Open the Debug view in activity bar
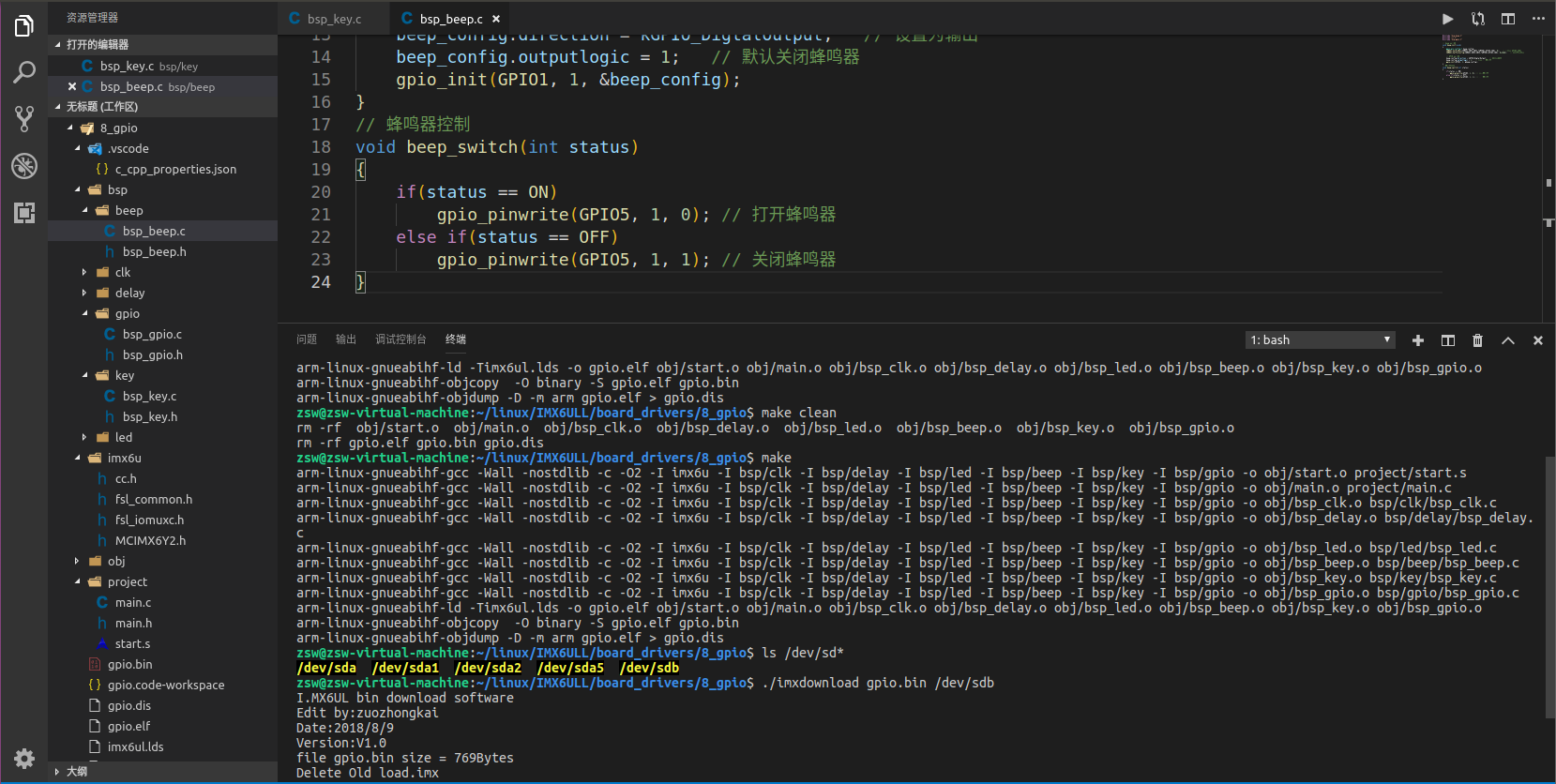The height and width of the screenshot is (784, 1556). point(24,166)
